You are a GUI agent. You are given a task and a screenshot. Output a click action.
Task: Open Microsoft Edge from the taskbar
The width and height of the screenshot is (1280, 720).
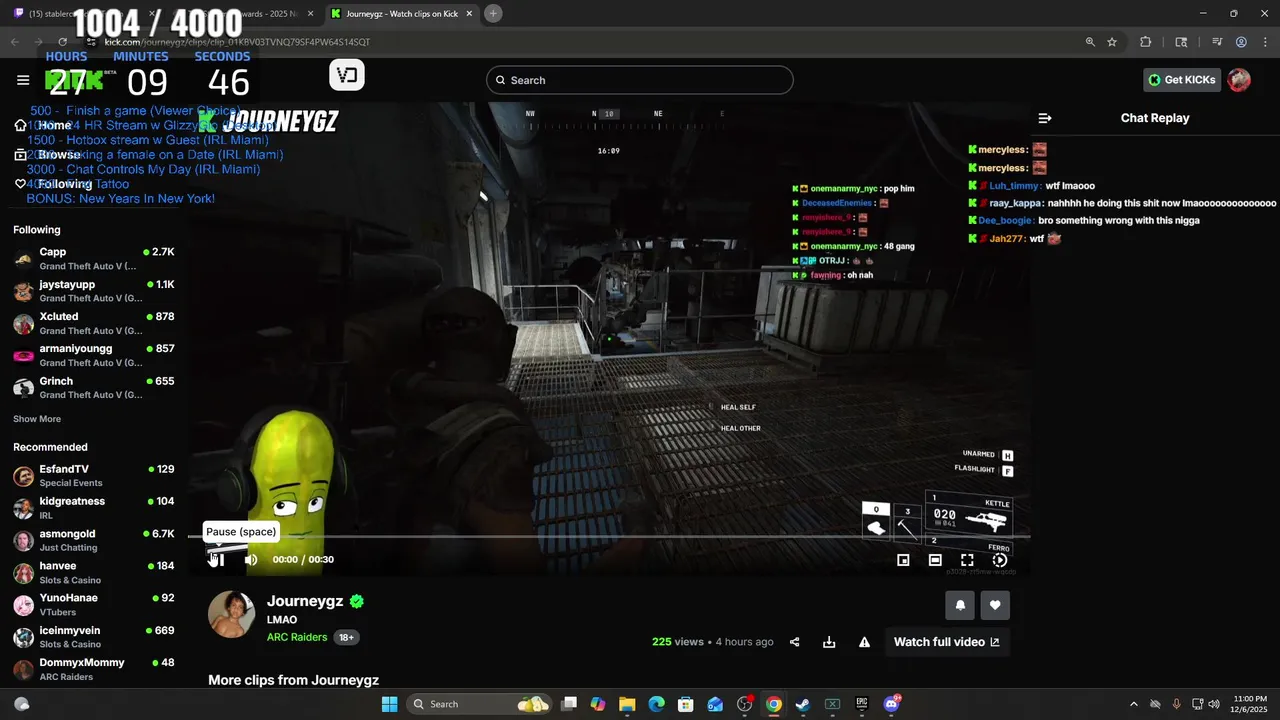656,704
